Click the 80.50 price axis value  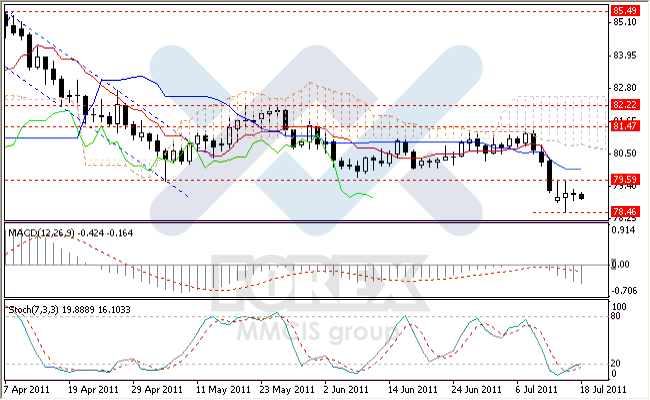click(x=625, y=153)
